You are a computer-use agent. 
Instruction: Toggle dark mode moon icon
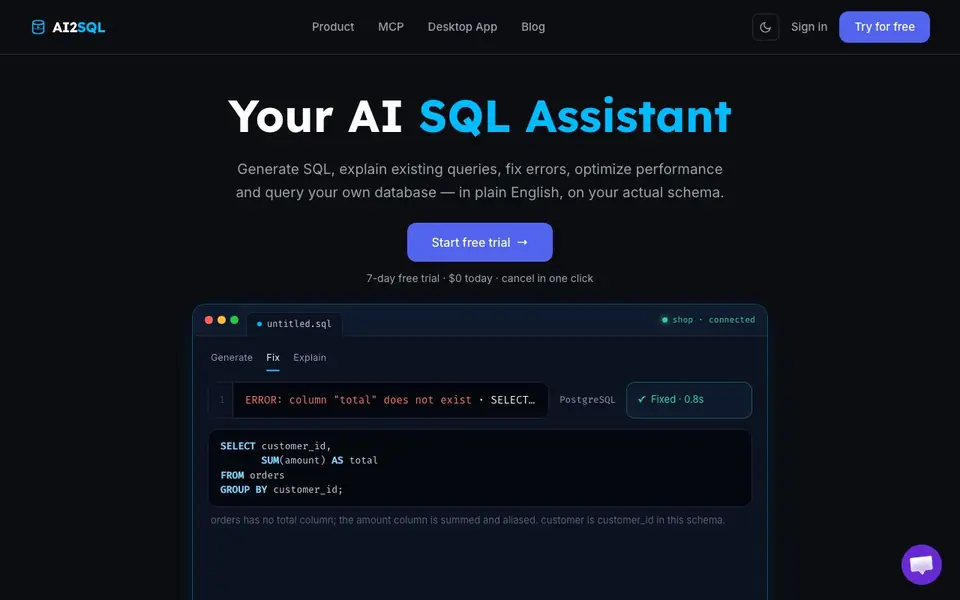click(765, 27)
